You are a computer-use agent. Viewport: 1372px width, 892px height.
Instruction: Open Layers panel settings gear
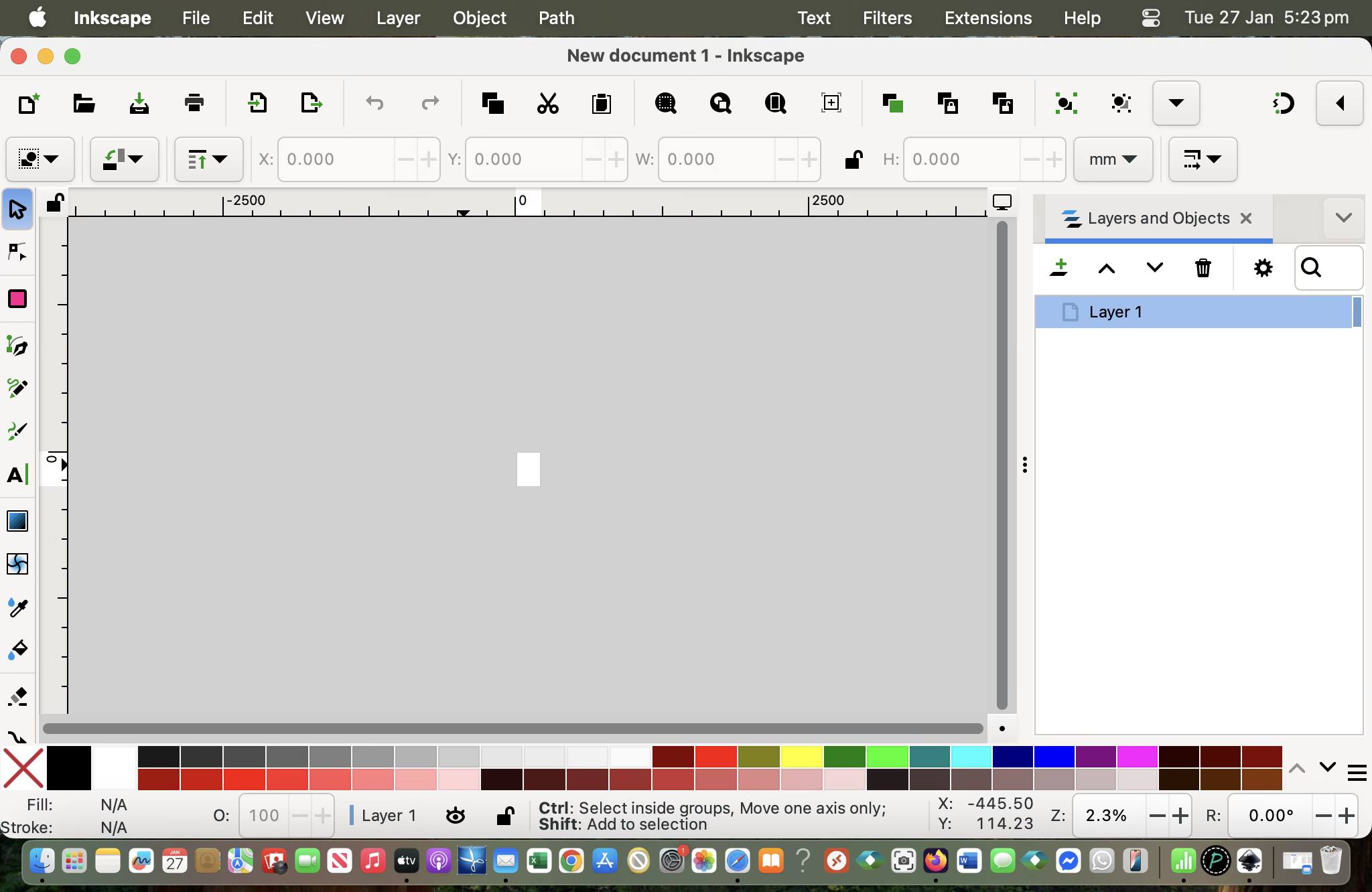tap(1263, 268)
